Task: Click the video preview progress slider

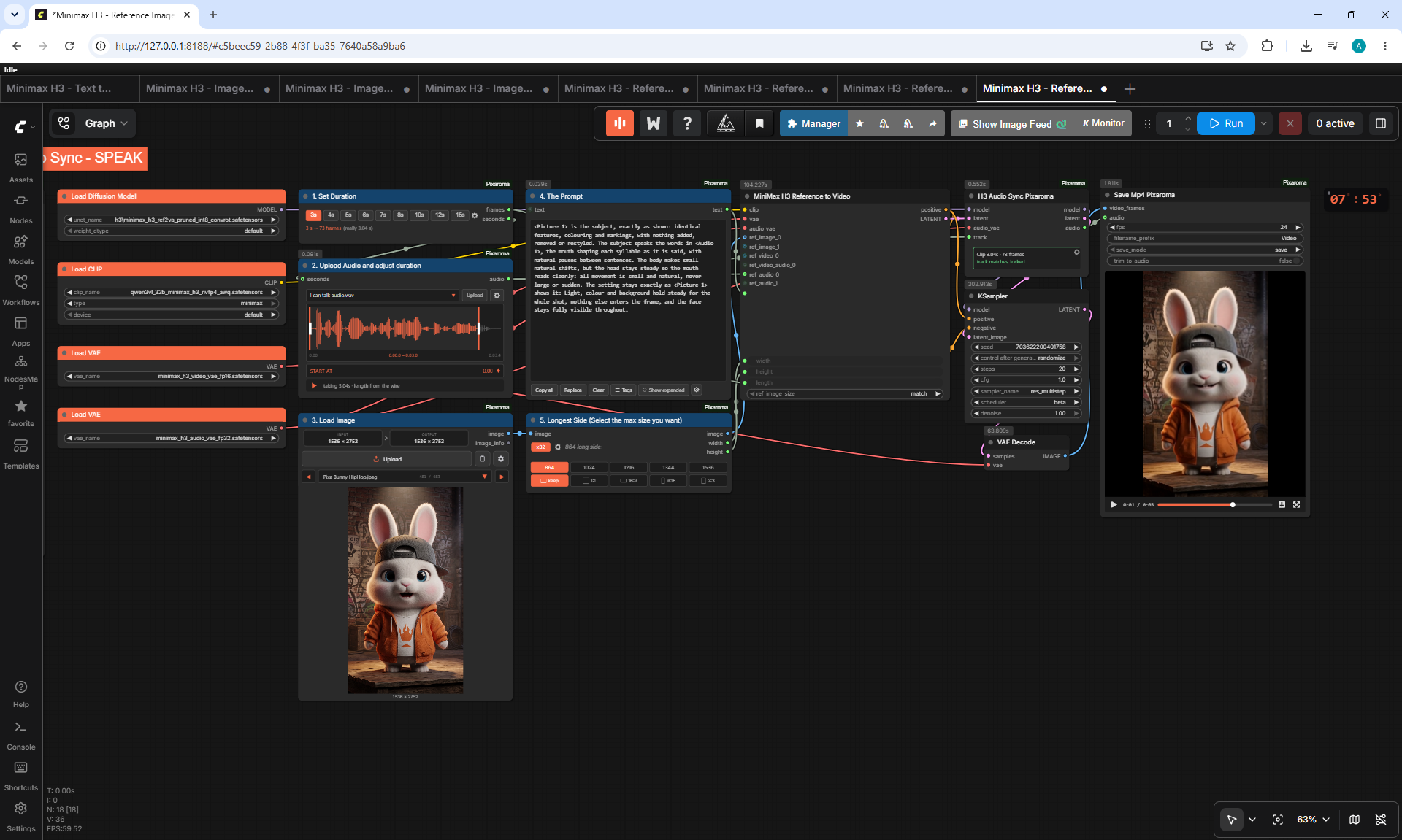Action: tap(1214, 504)
